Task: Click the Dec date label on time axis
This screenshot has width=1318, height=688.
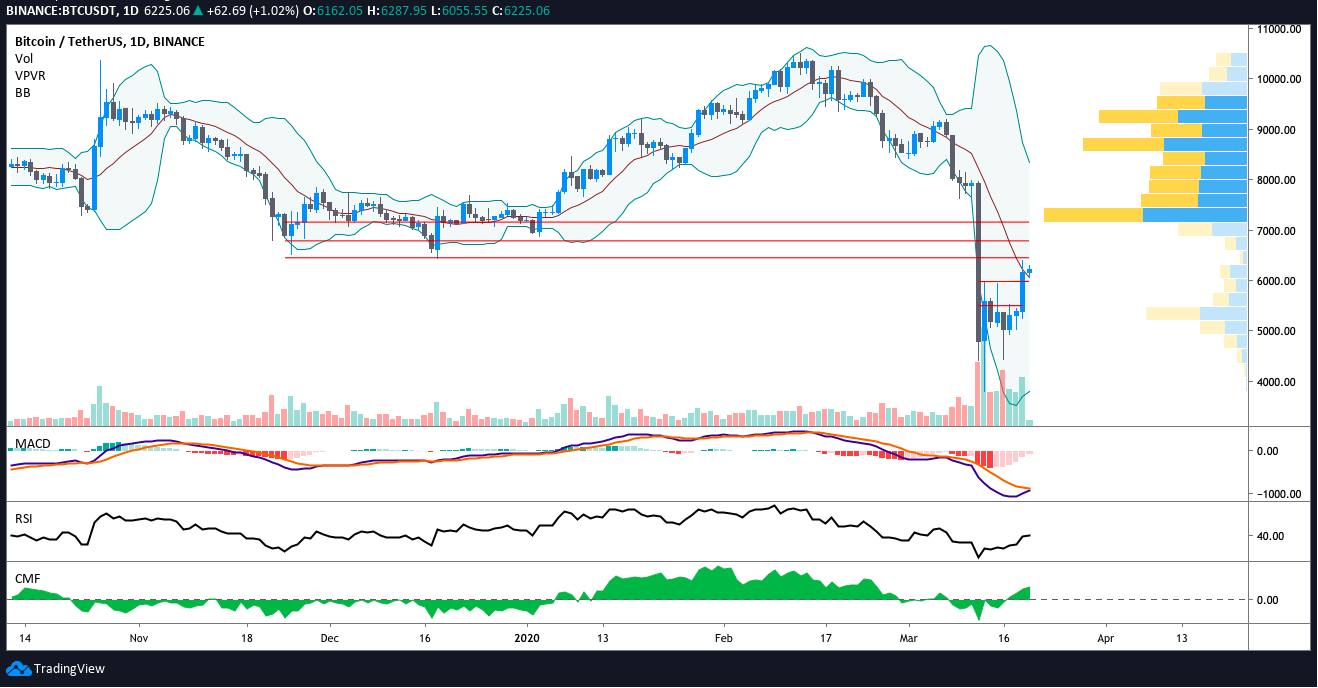Action: pyautogui.click(x=331, y=636)
